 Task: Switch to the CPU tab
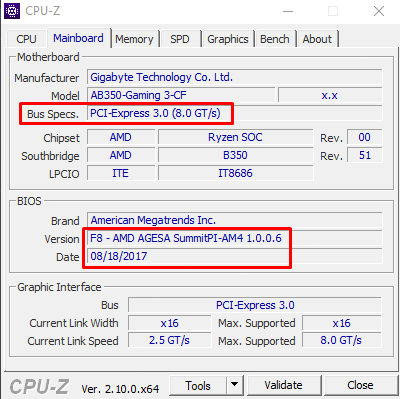point(26,39)
